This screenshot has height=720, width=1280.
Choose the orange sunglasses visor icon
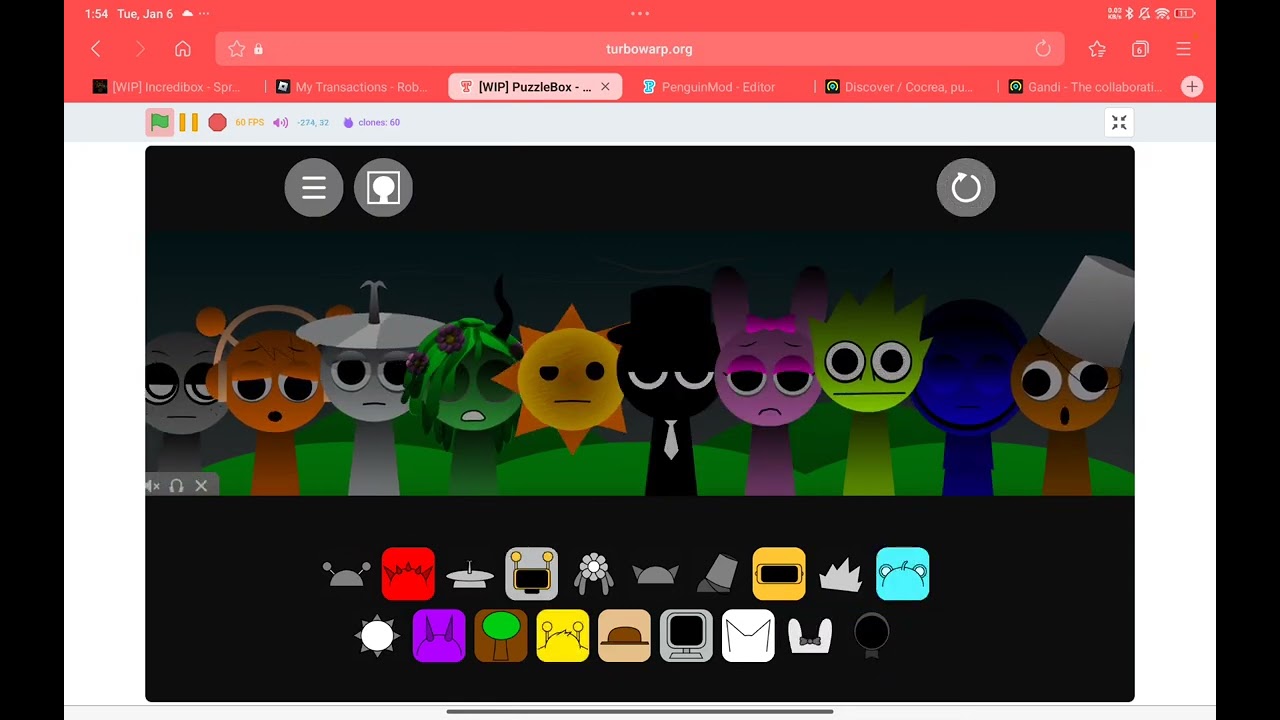point(779,573)
